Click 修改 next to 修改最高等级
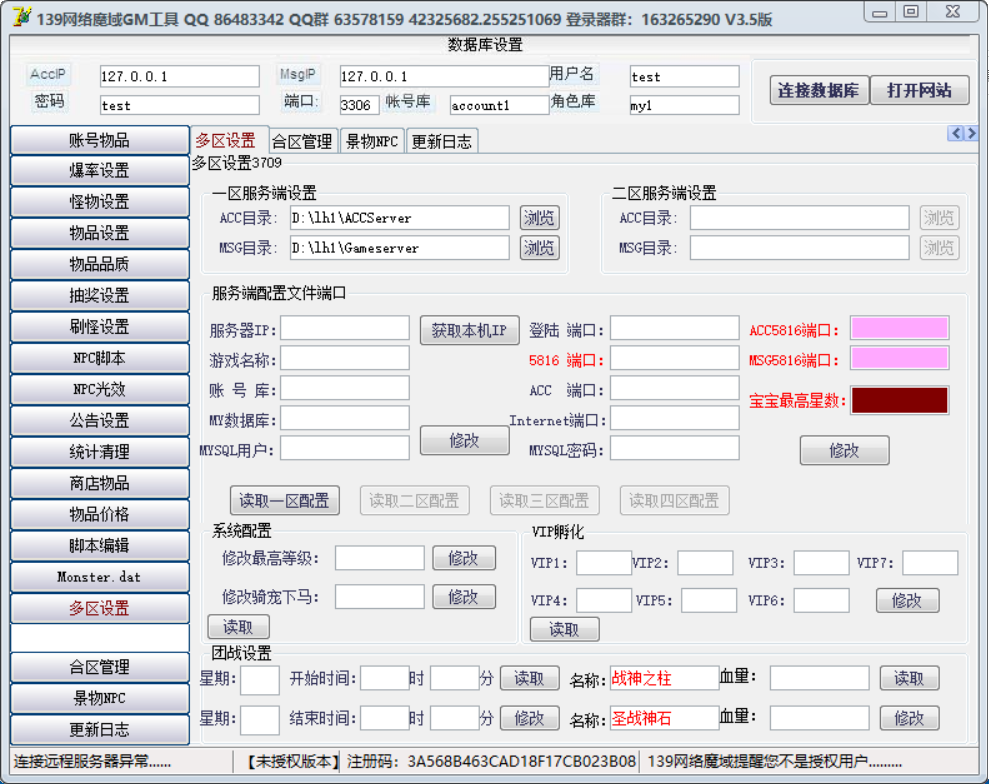The width and height of the screenshot is (989, 784). 464,558
